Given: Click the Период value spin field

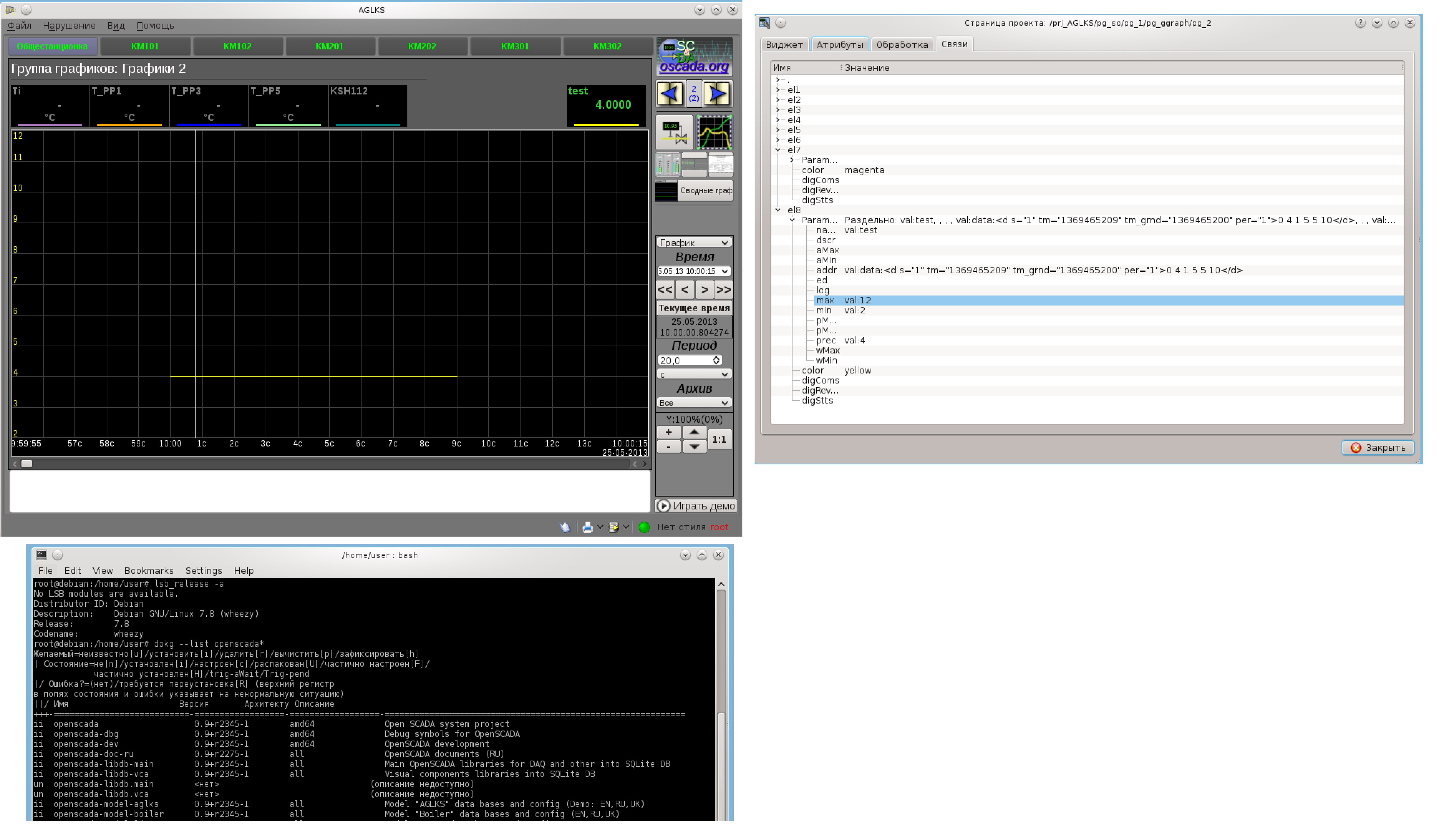Looking at the screenshot, I should (x=685, y=361).
